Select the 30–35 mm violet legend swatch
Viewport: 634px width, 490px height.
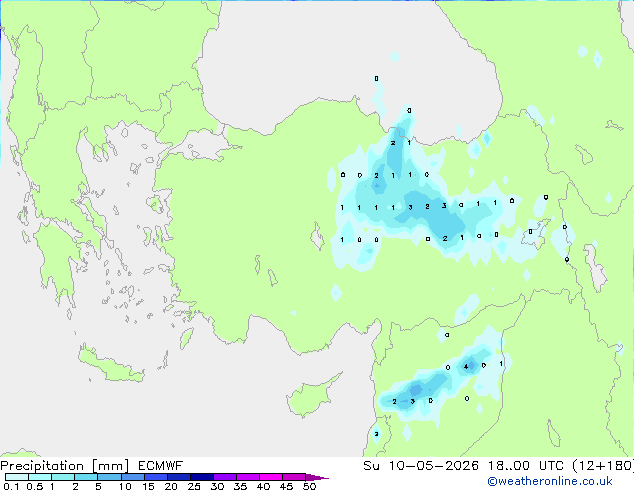pyautogui.click(x=224, y=477)
